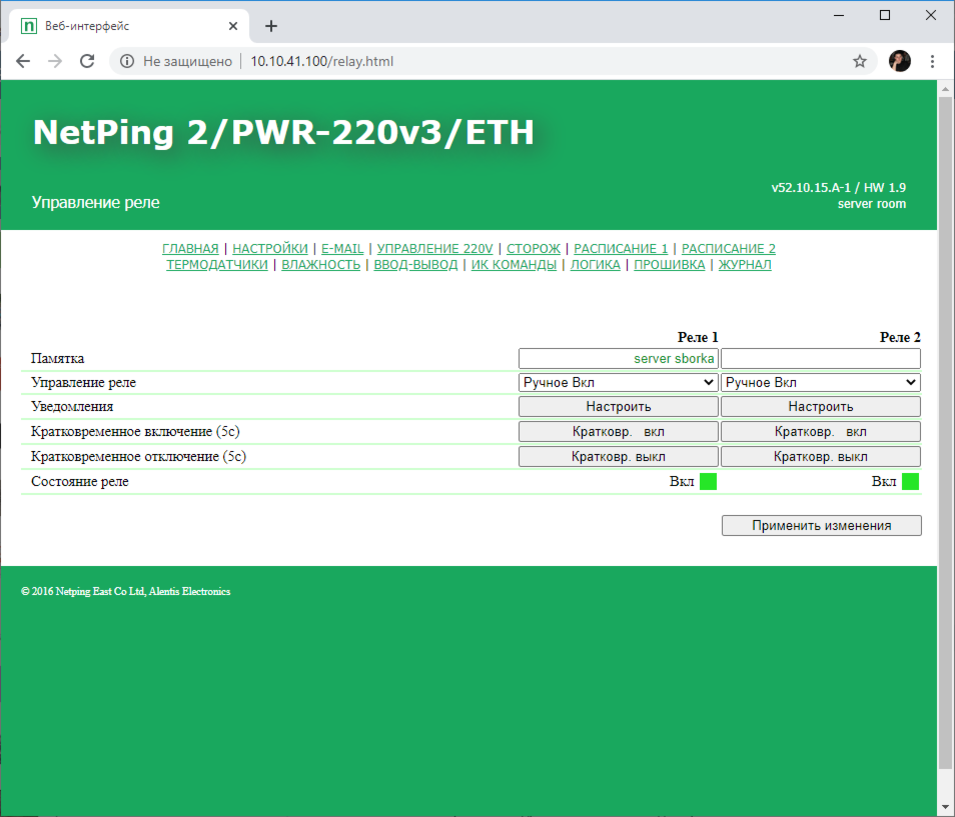Click Настроить for Реле 1 notifications

pyautogui.click(x=618, y=406)
